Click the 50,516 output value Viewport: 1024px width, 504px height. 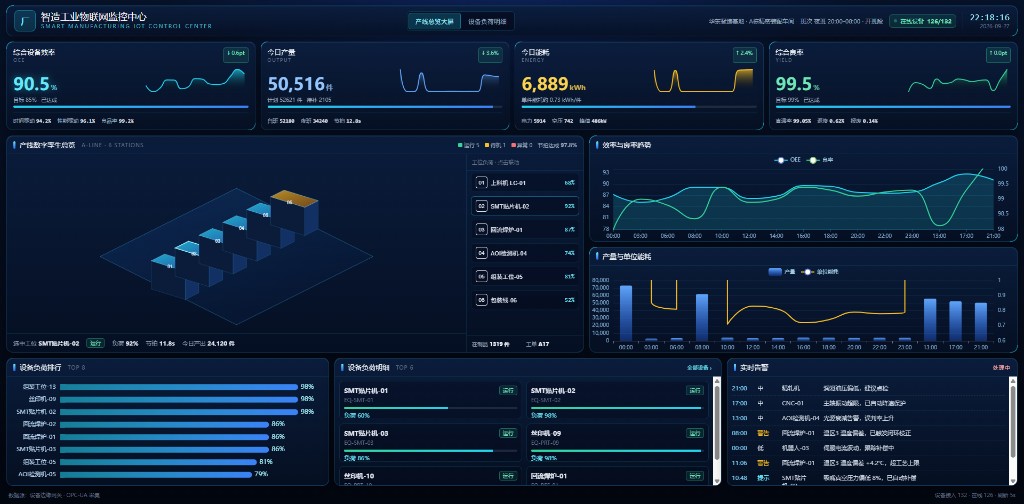point(300,84)
